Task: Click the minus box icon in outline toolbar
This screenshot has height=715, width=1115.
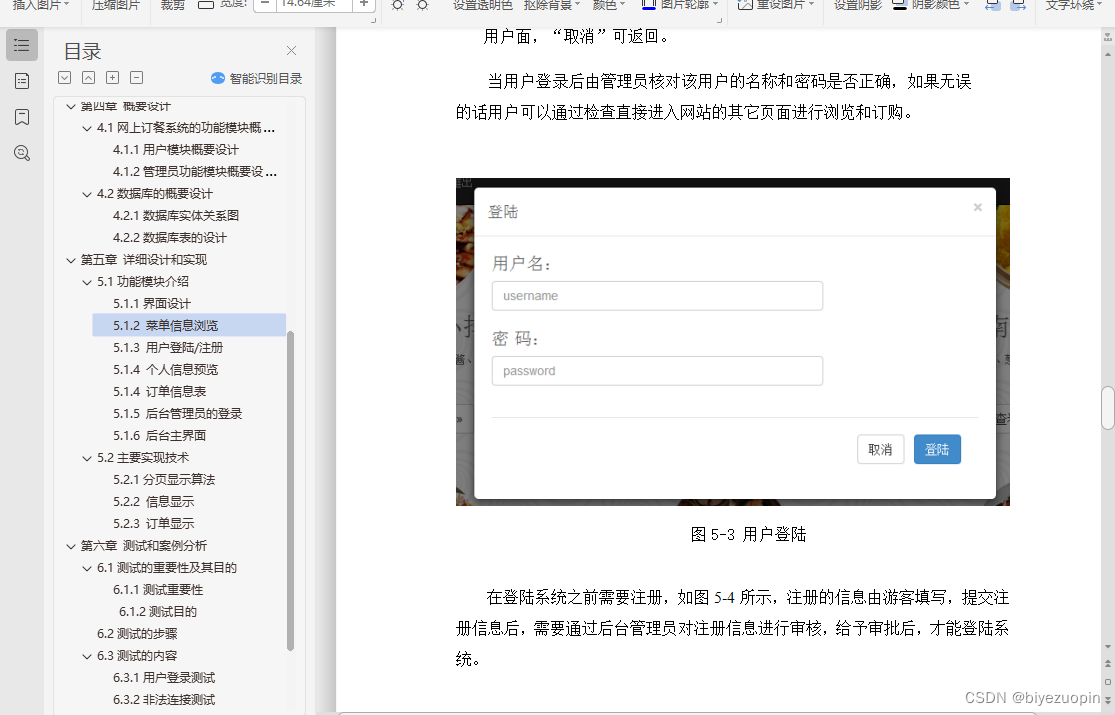Action: pos(137,78)
